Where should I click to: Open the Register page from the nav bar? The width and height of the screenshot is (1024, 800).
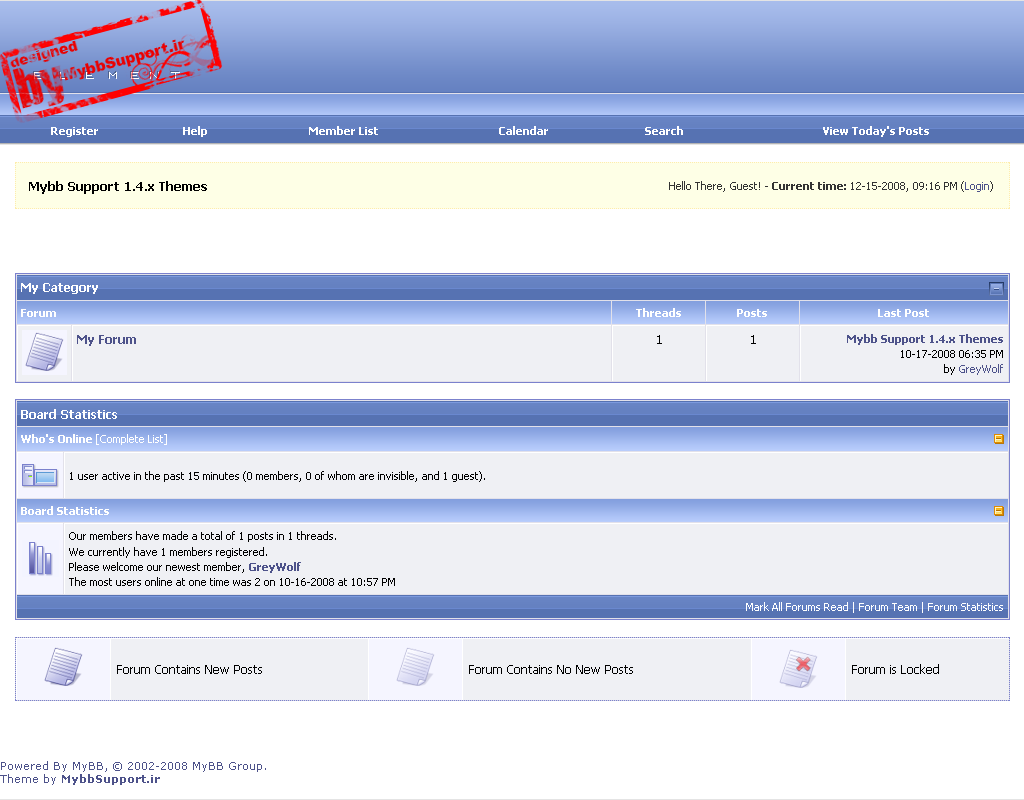[x=74, y=131]
